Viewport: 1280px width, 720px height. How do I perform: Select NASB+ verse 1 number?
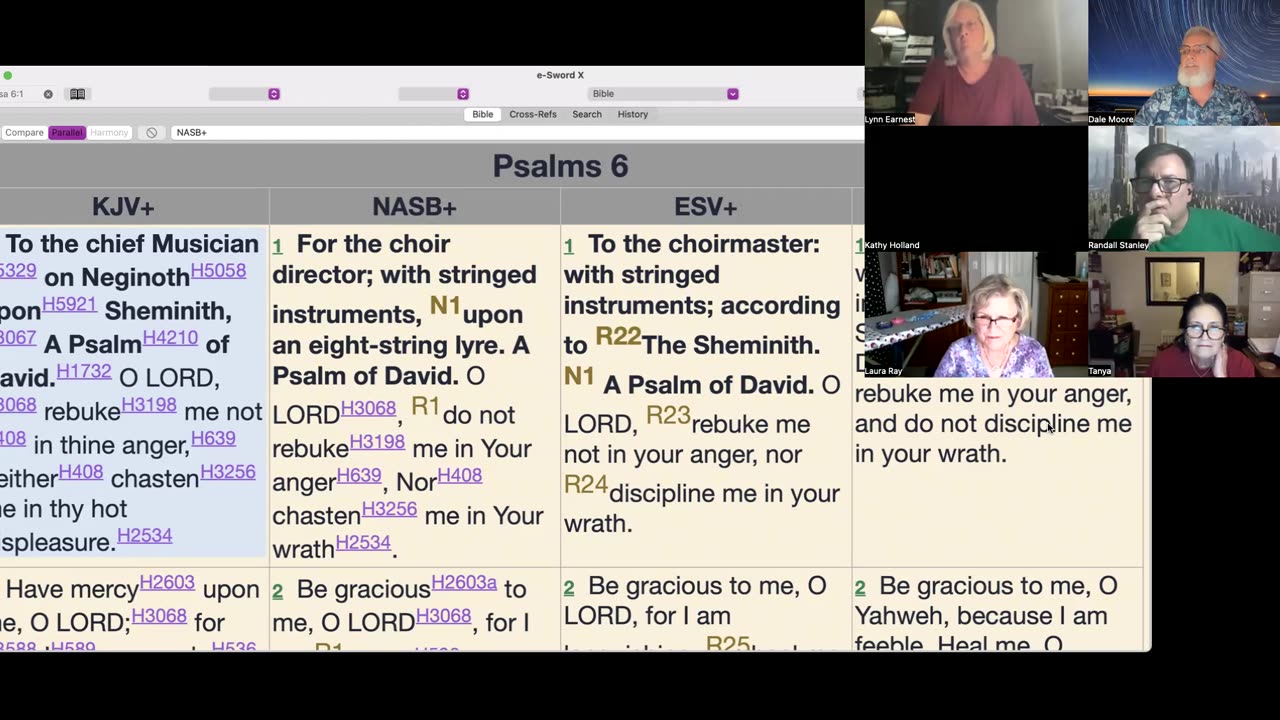[277, 246]
